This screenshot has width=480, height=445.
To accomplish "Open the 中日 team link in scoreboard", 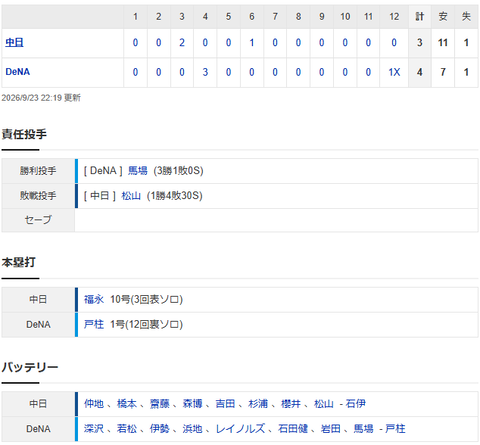I will pos(14,43).
